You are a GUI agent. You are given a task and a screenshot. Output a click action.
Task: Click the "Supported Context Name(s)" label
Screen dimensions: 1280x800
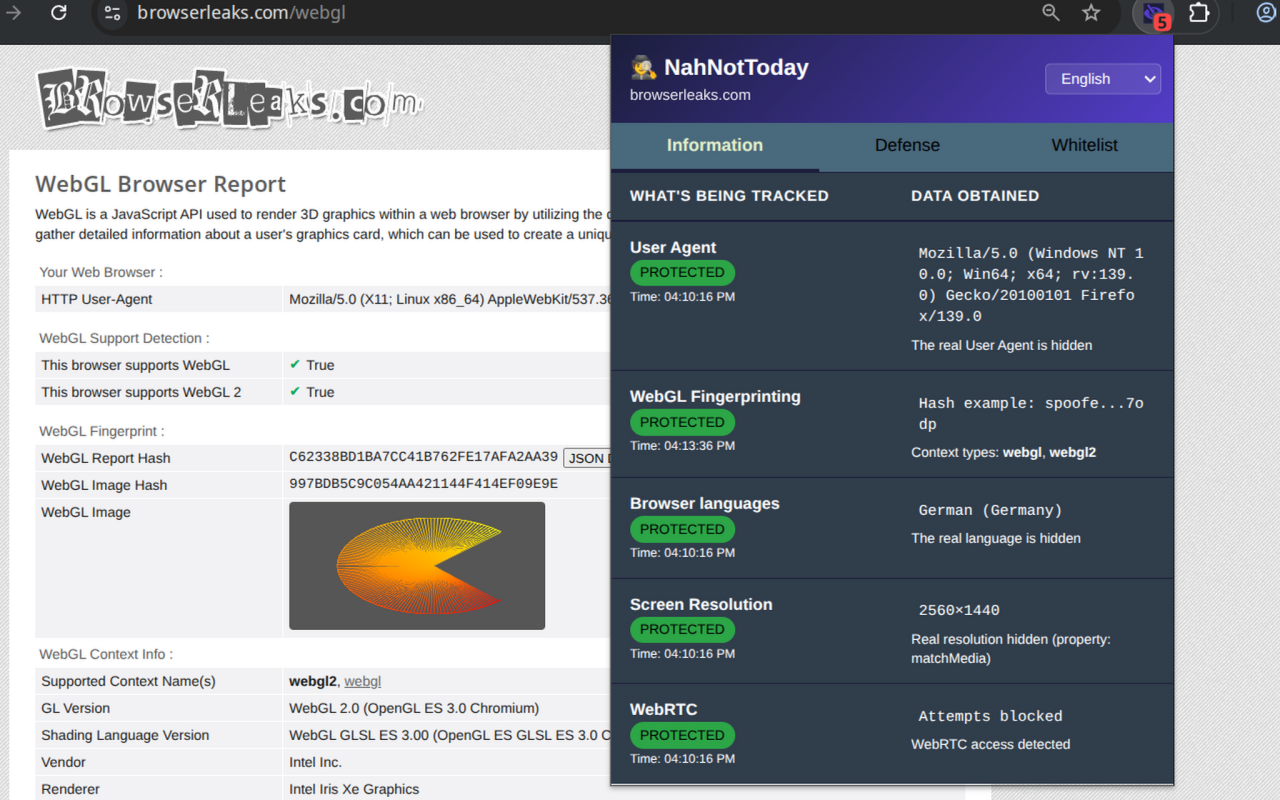(x=128, y=681)
